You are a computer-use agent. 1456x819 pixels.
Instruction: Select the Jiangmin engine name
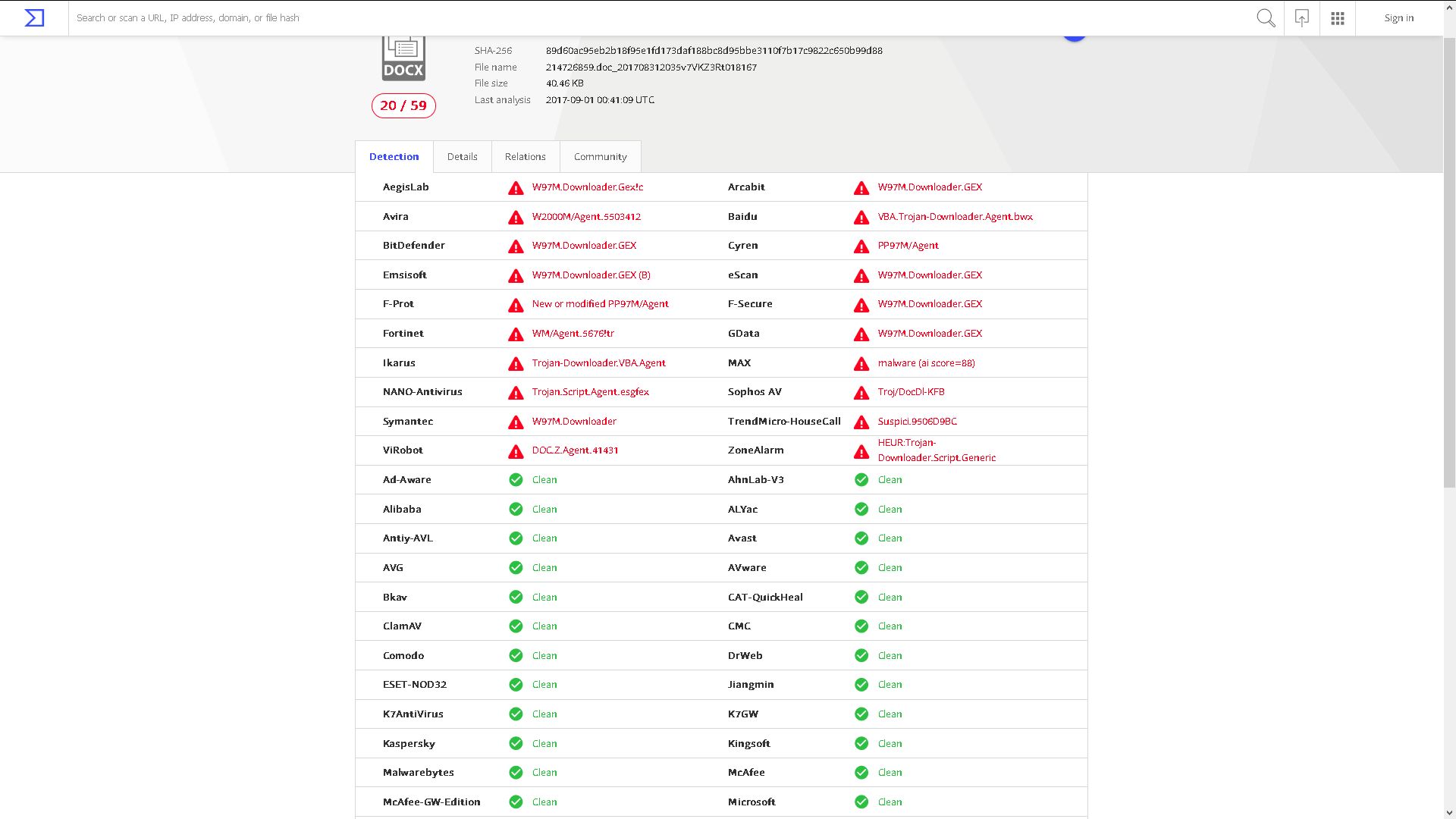tap(751, 685)
